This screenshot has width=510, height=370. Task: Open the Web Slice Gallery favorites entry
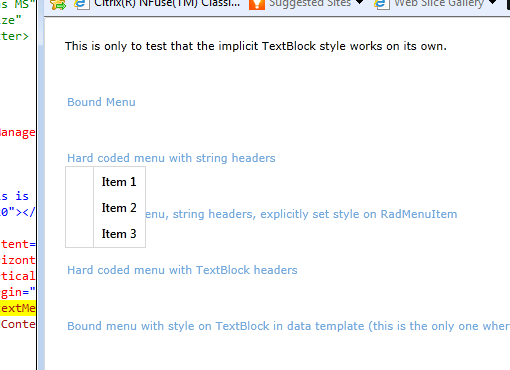439,4
